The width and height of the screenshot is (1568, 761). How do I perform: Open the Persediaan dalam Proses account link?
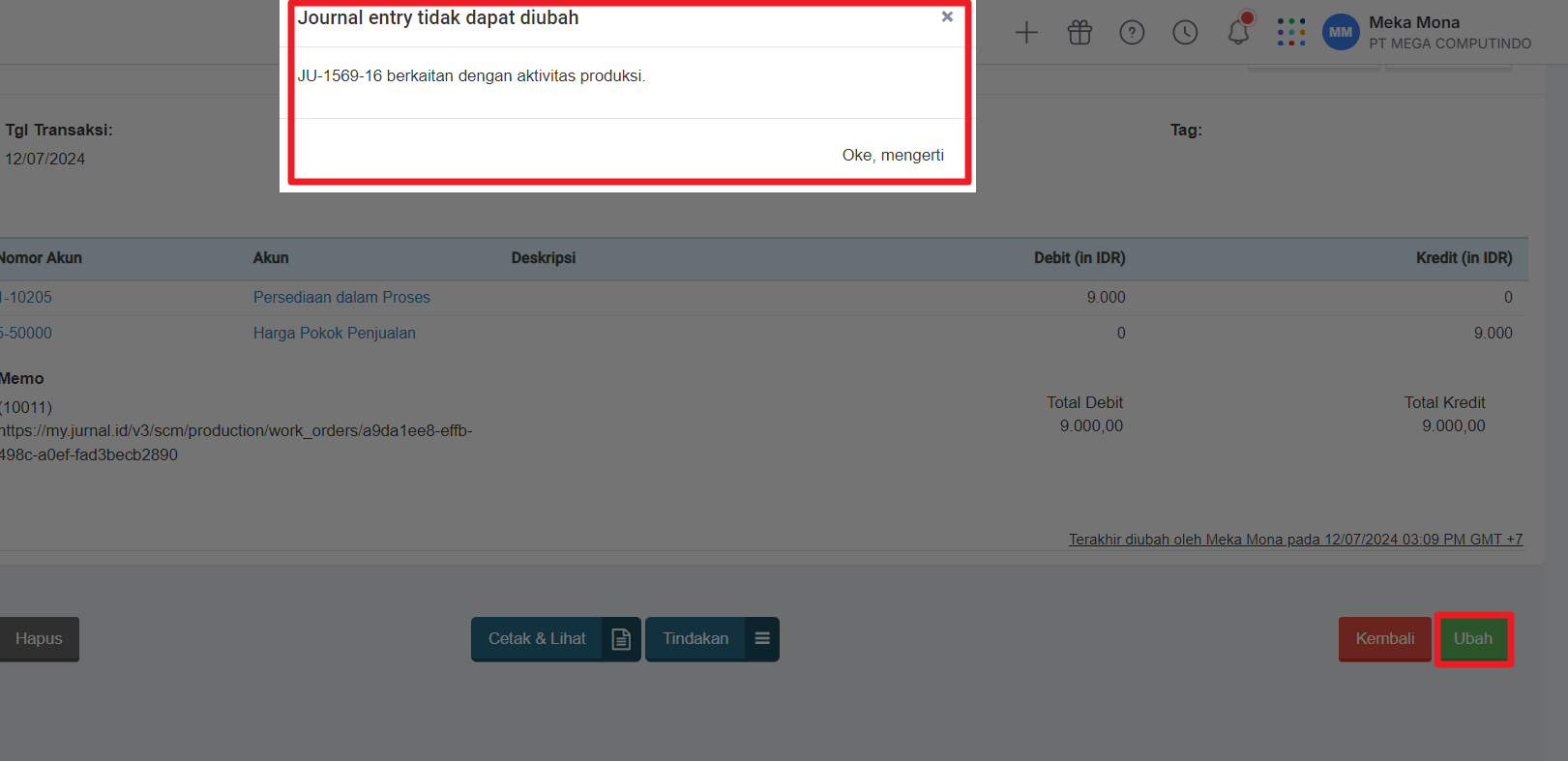click(341, 298)
